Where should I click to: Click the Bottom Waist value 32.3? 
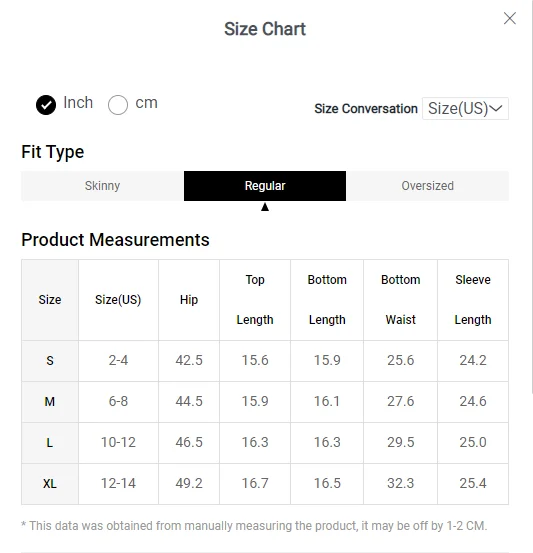400,483
